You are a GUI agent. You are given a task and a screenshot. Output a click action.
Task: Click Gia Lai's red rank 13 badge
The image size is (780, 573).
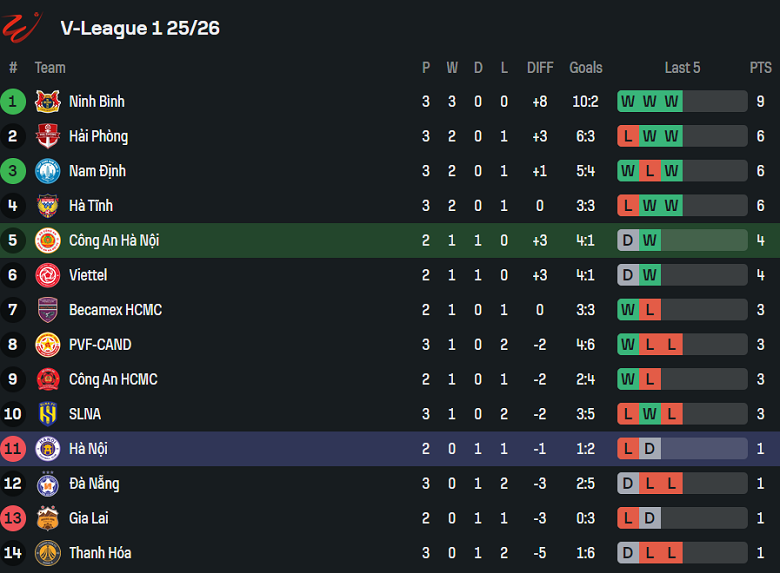[x=13, y=518]
